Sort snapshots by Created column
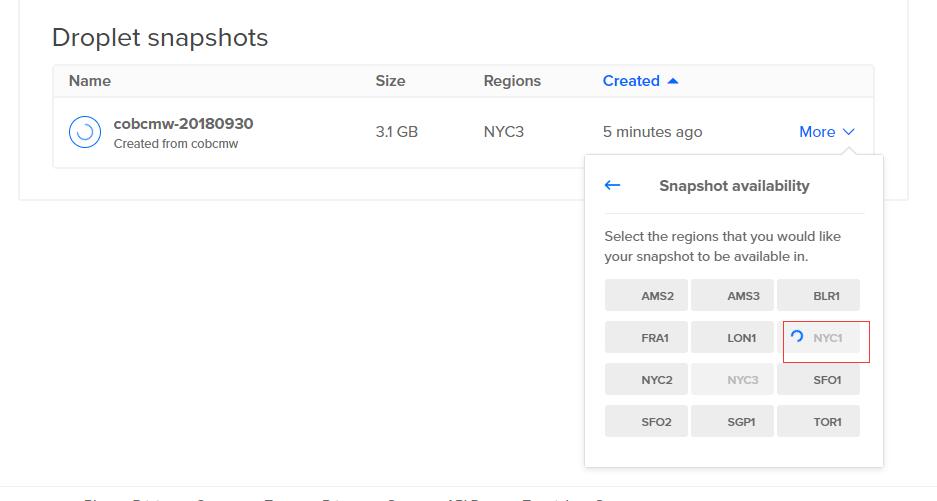 click(631, 81)
